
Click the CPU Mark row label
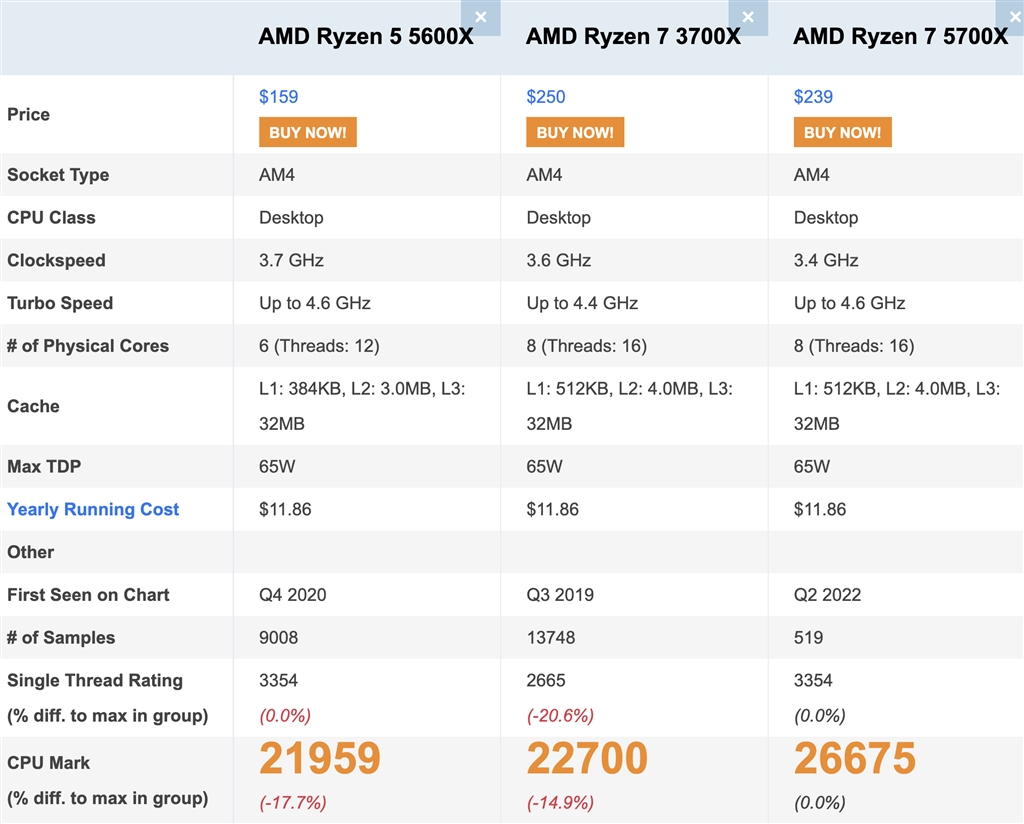point(48,762)
